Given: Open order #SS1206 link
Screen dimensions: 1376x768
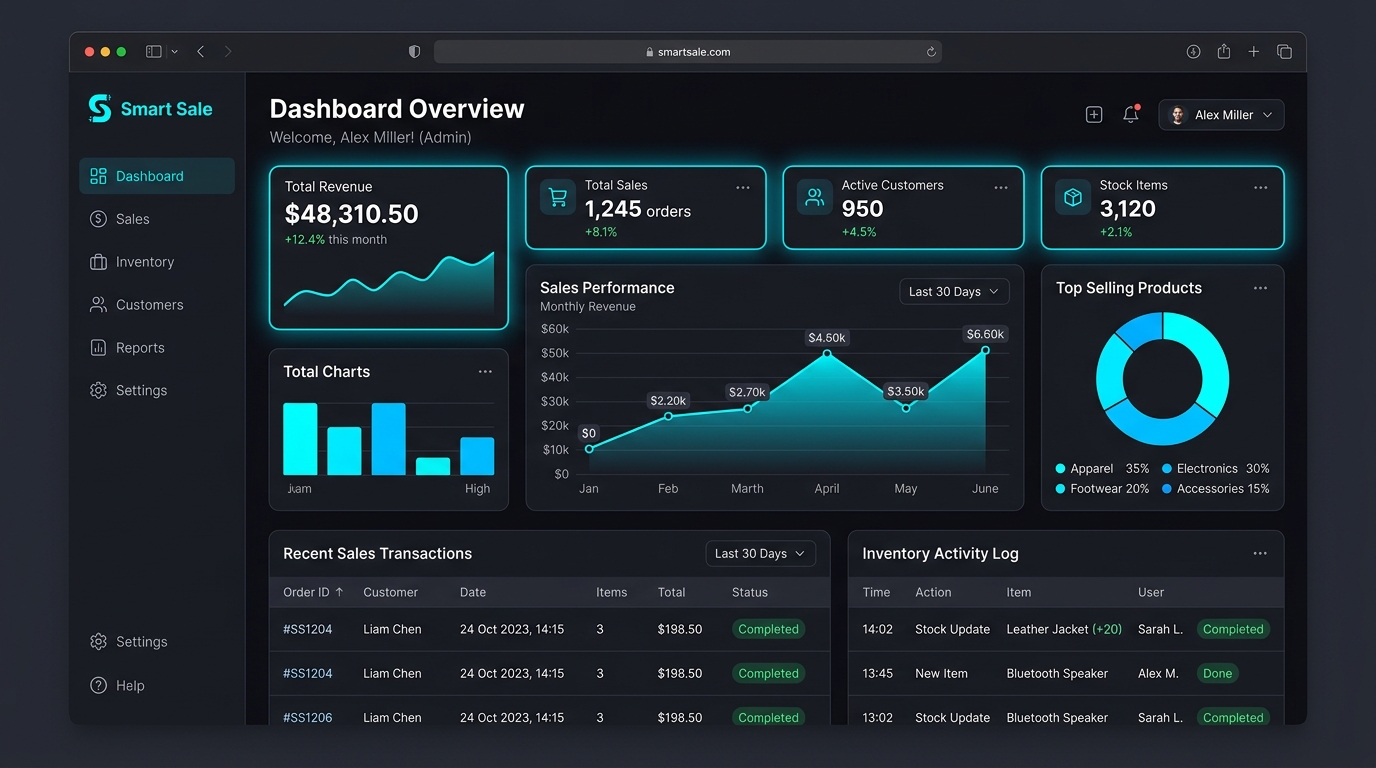Looking at the screenshot, I should coord(307,718).
